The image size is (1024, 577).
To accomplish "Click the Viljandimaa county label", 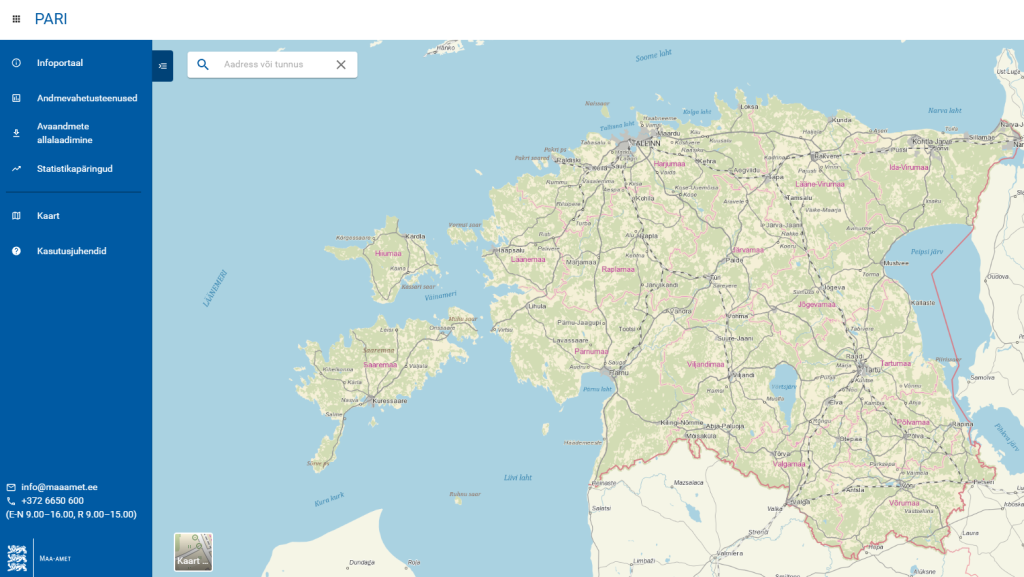I will [x=705, y=364].
